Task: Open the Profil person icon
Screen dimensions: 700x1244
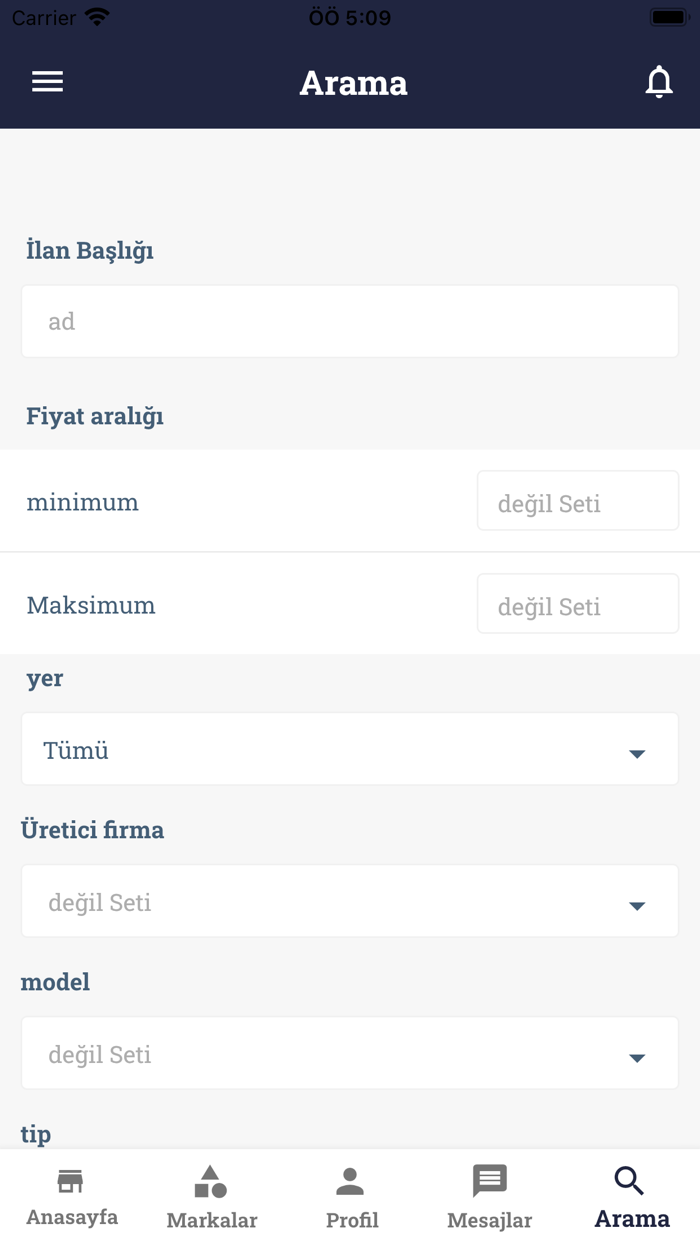Action: click(x=351, y=1180)
